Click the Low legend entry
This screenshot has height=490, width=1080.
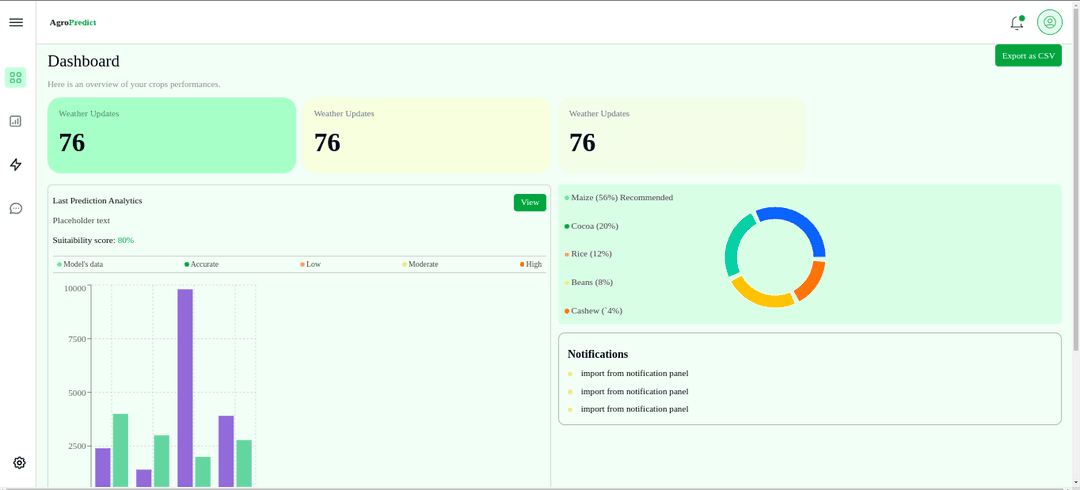pyautogui.click(x=310, y=264)
